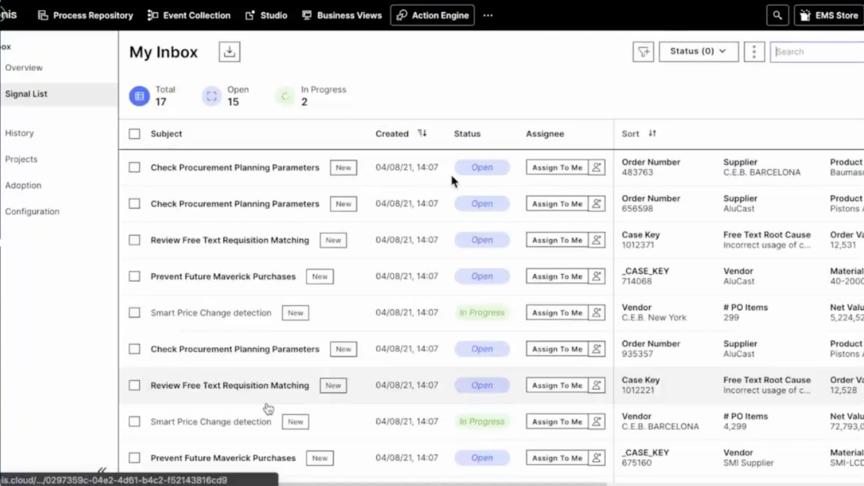Focus the Search input field
The height and width of the screenshot is (486, 864).
[817, 52]
